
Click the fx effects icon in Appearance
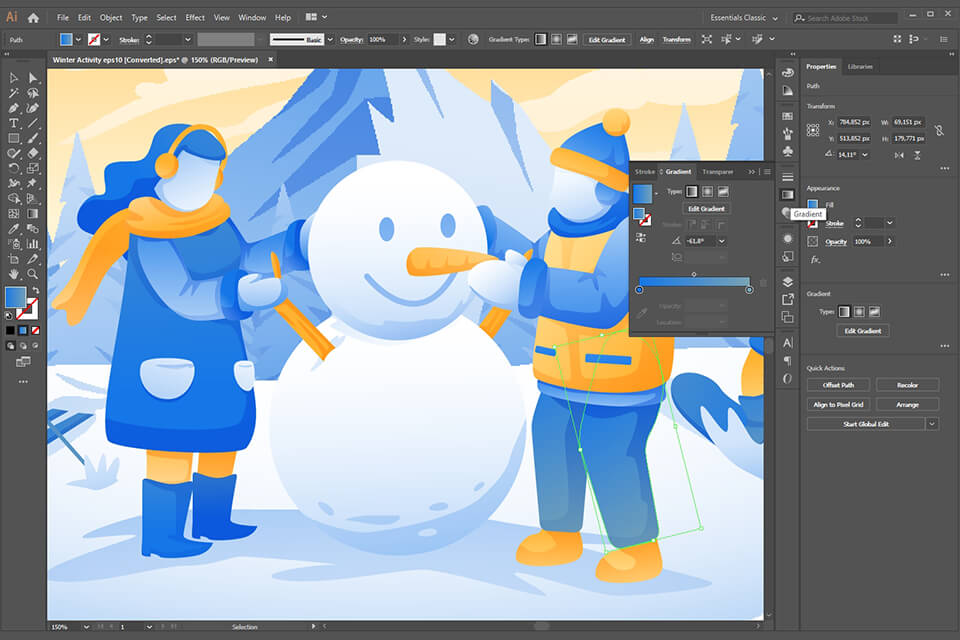click(x=815, y=259)
